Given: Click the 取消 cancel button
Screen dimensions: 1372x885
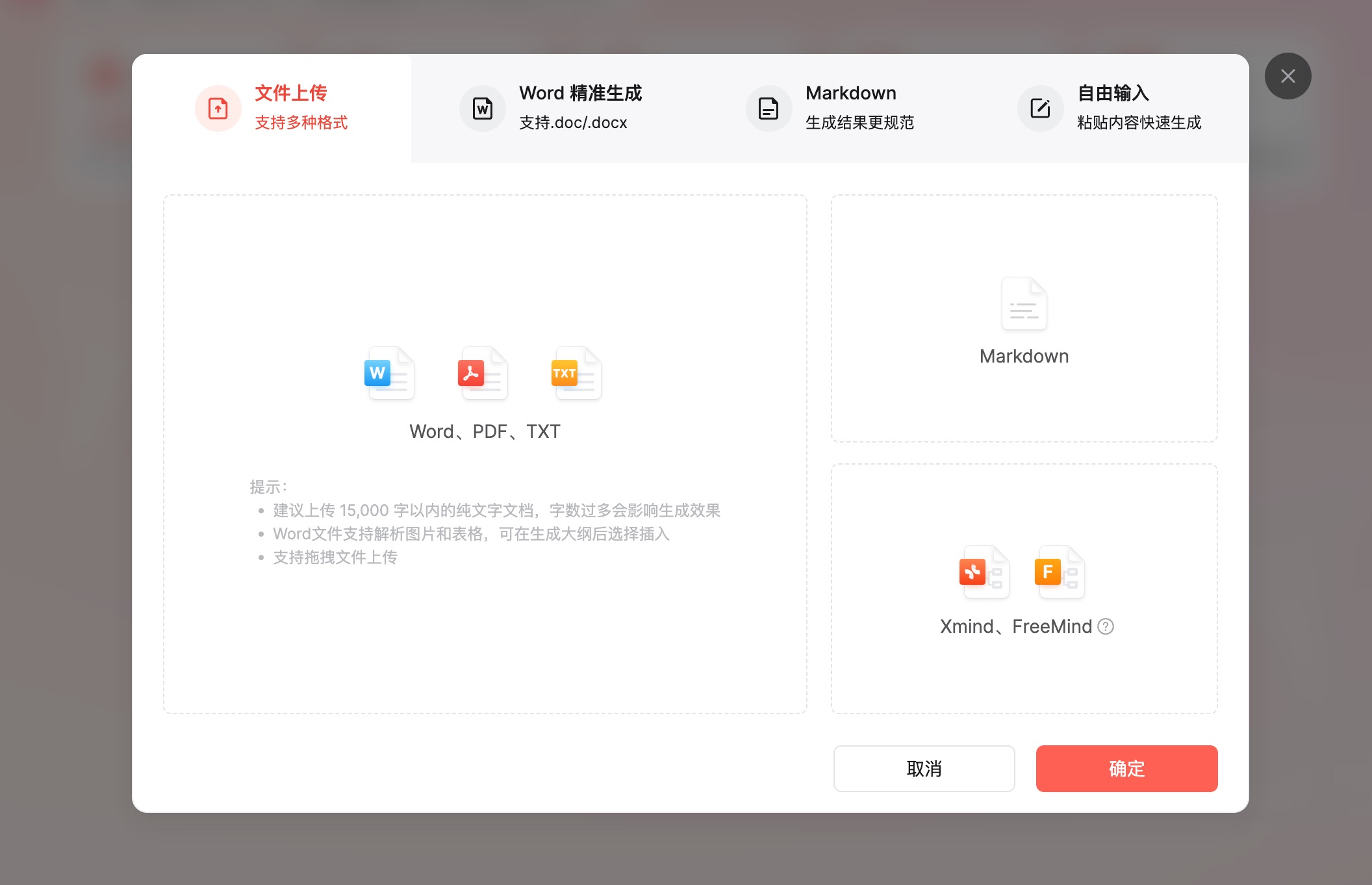Looking at the screenshot, I should tap(924, 769).
